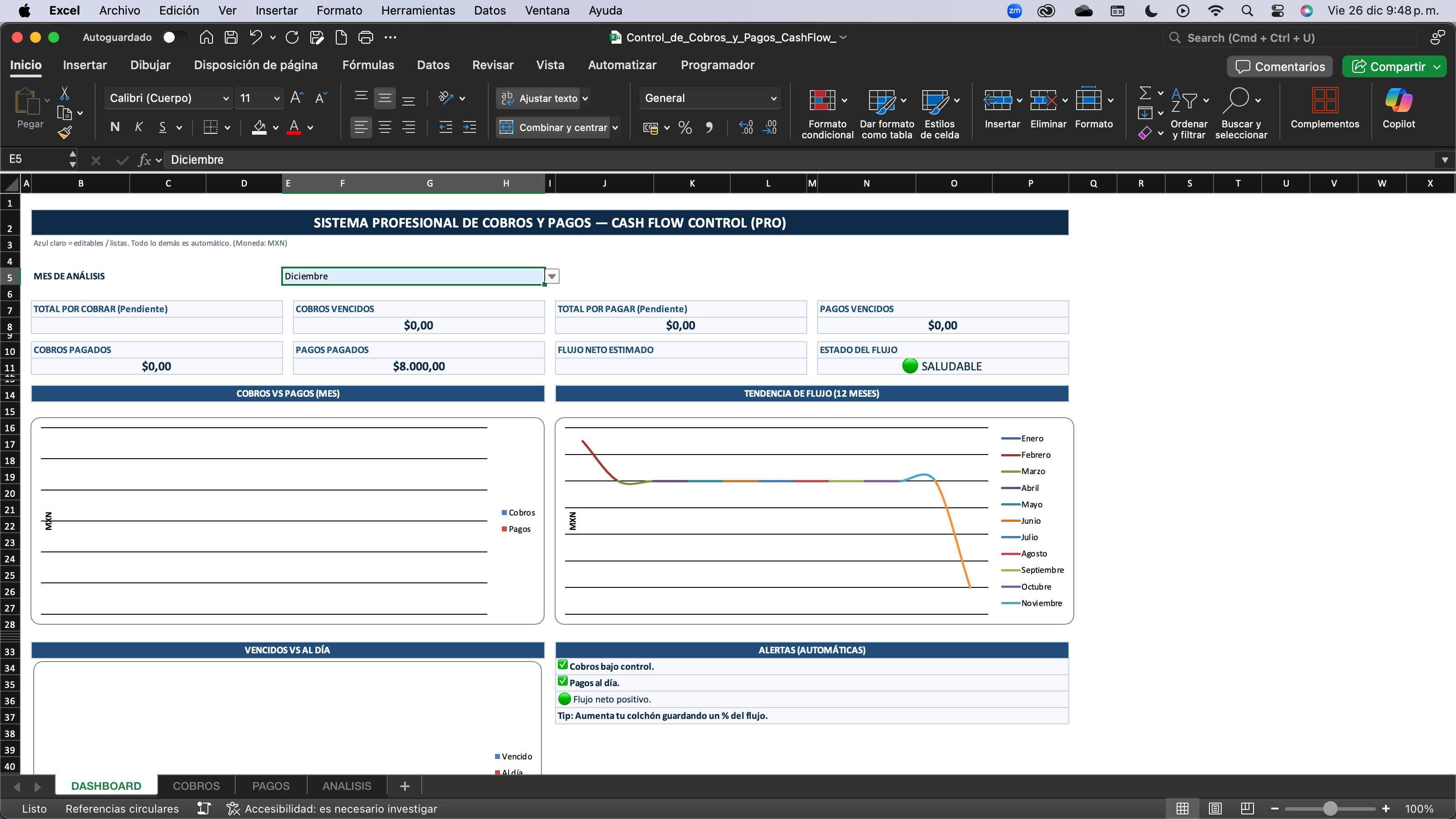Switch to Page Layout view in status bar
Viewport: 1456px width, 819px height.
(1215, 808)
